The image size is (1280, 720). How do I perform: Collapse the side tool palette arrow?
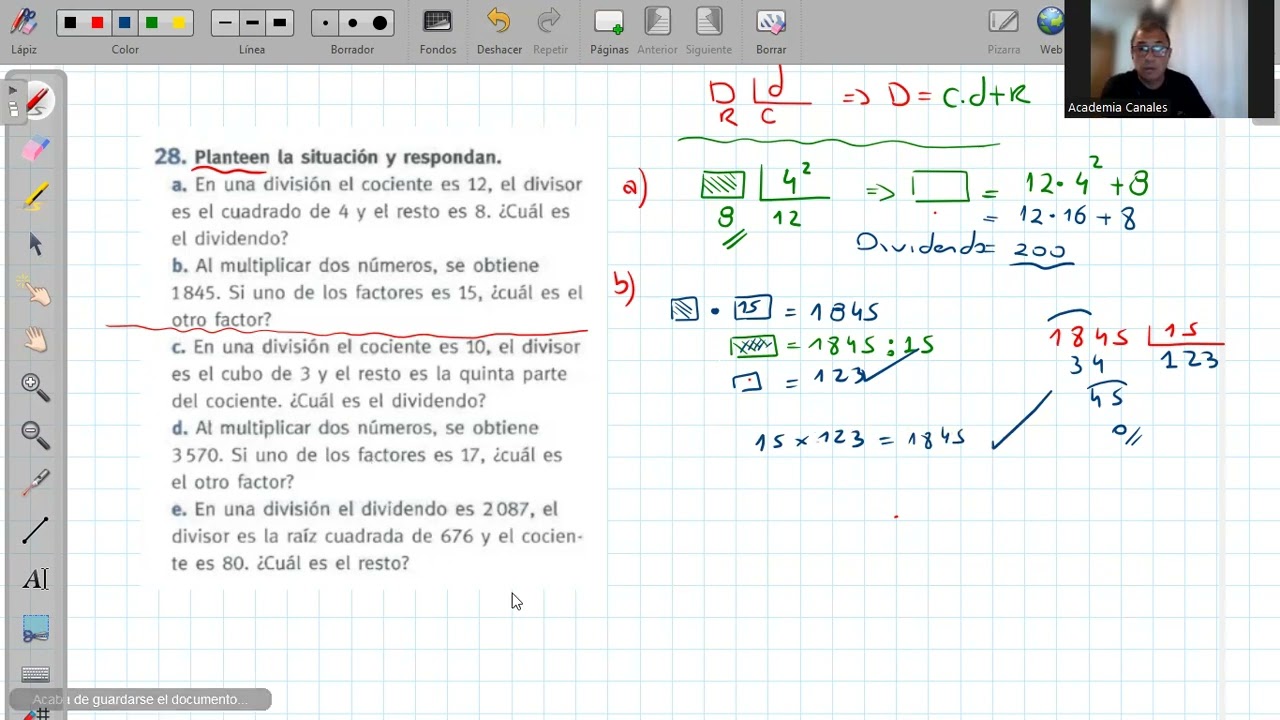pyautogui.click(x=12, y=91)
